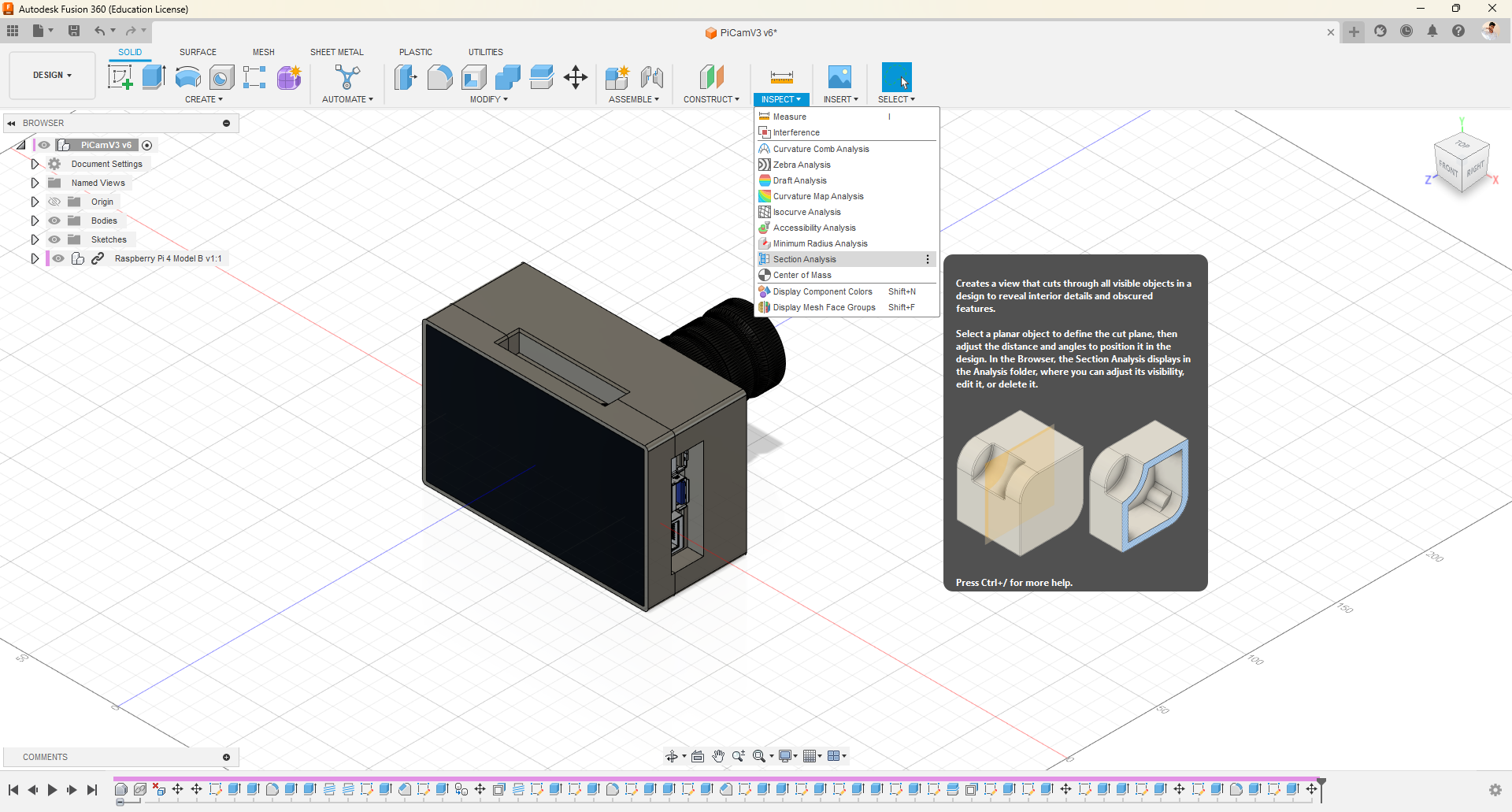Expand the Document Settings tree node
The width and height of the screenshot is (1512, 812).
35,164
